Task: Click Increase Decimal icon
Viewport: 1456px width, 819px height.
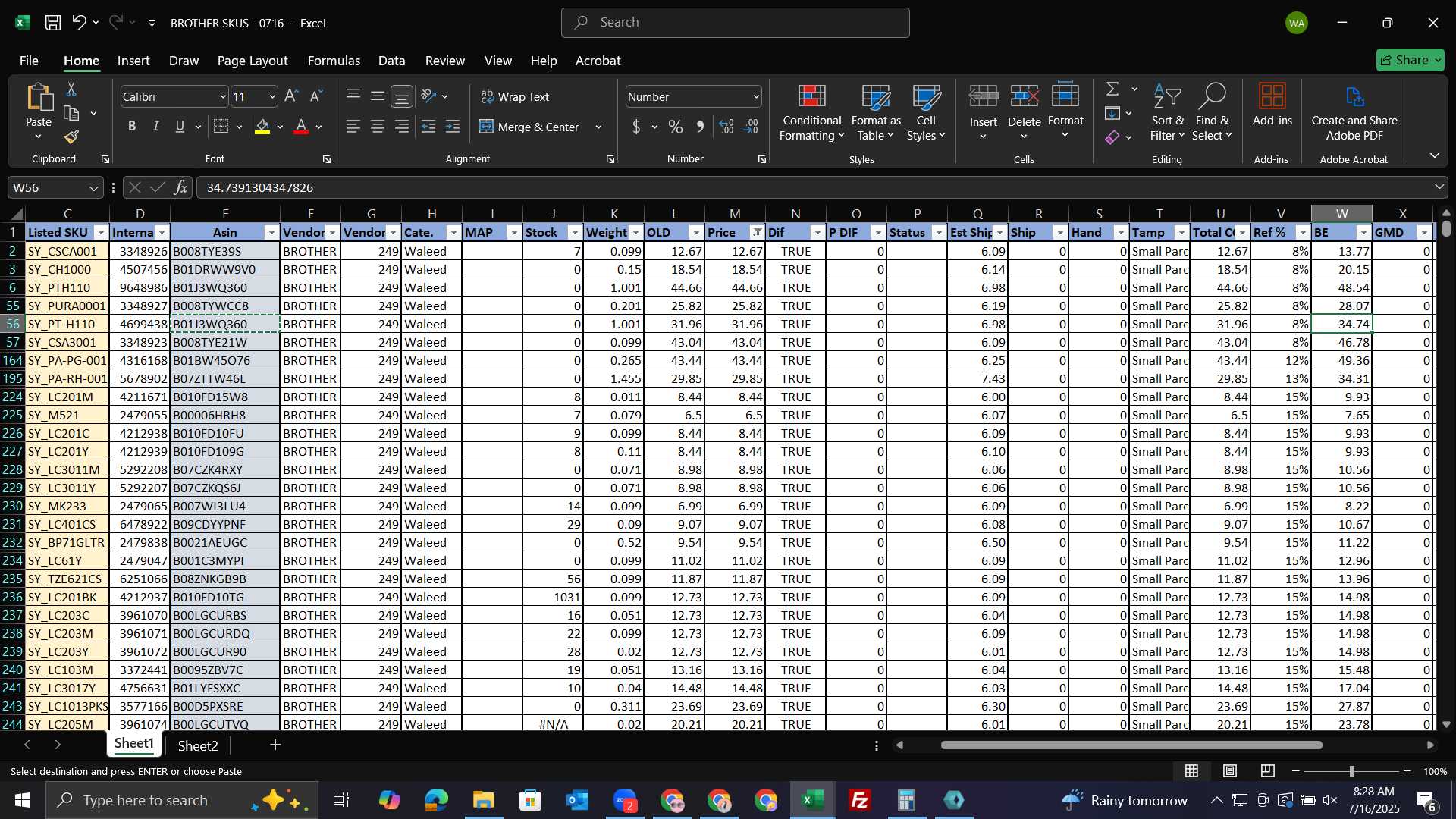Action: pos(726,127)
